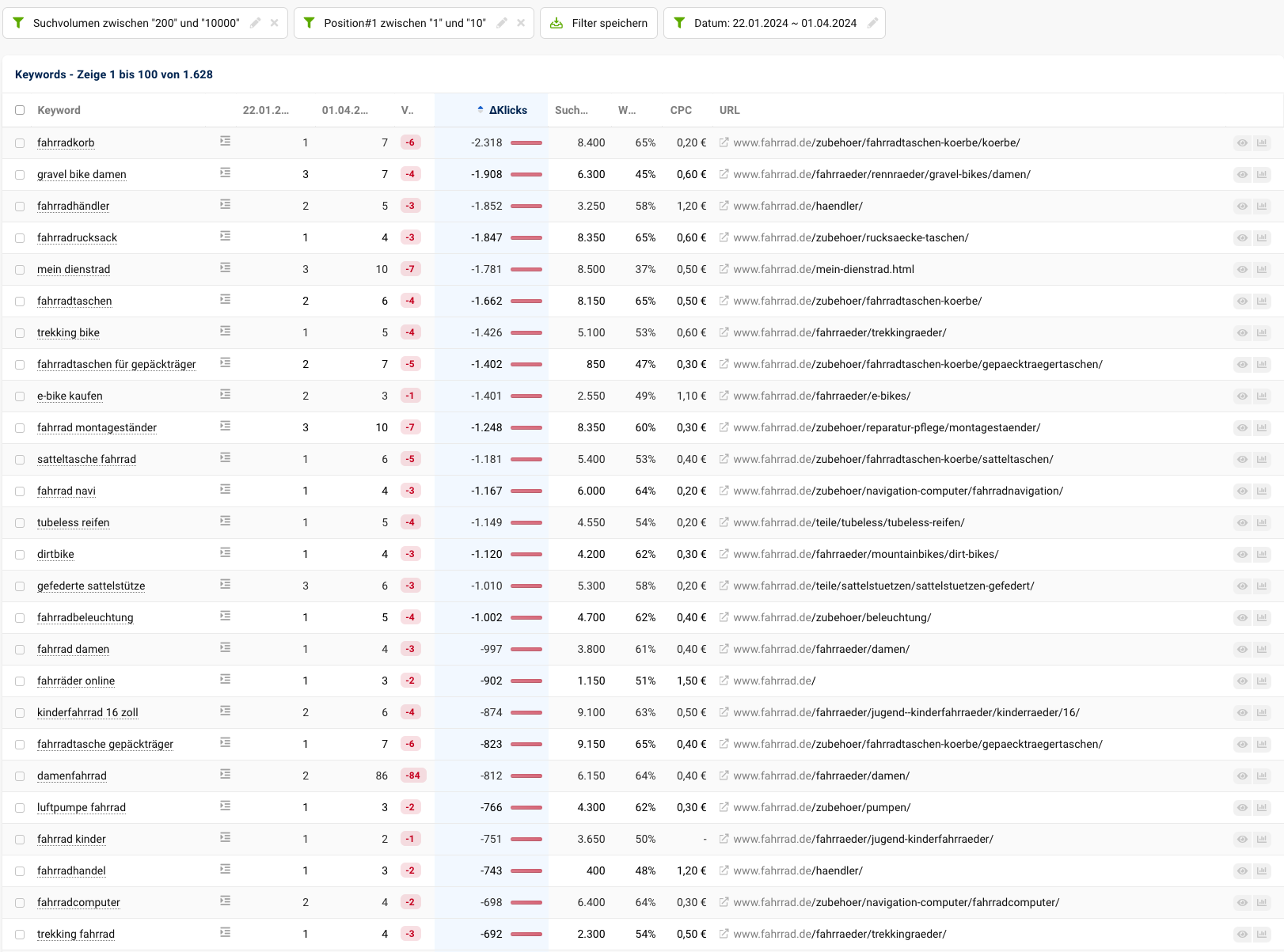Expand SERP details icon for fahrradrucksack
Viewport: 1284px width, 952px height.
(226, 236)
